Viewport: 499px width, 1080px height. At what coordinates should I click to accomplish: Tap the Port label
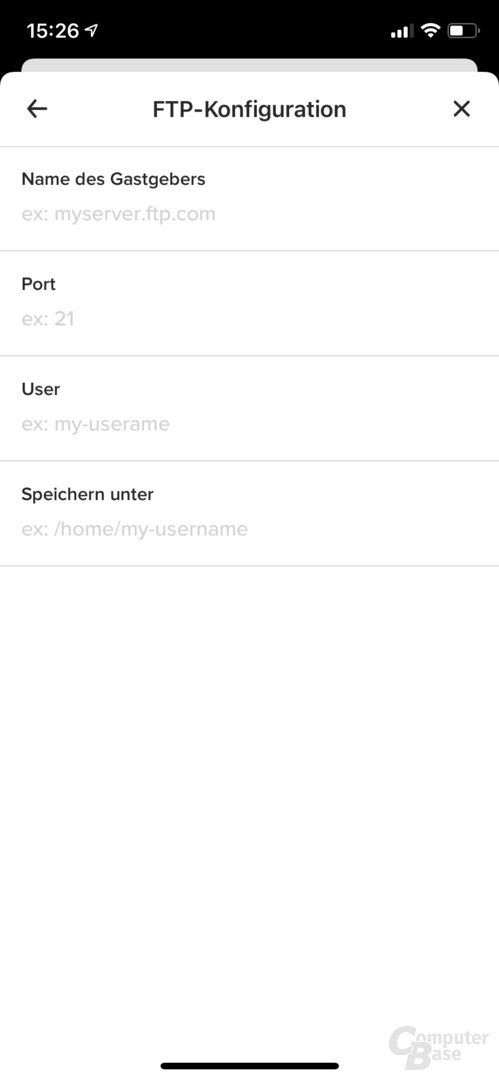pos(39,284)
